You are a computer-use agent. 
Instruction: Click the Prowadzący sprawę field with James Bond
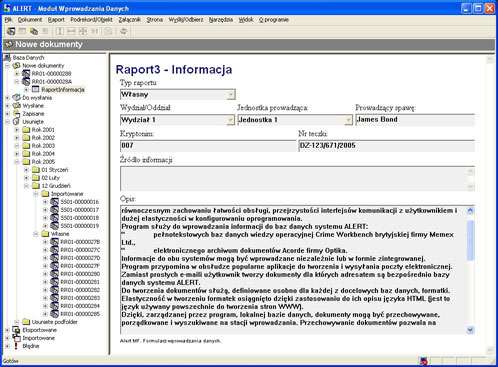tap(415, 120)
